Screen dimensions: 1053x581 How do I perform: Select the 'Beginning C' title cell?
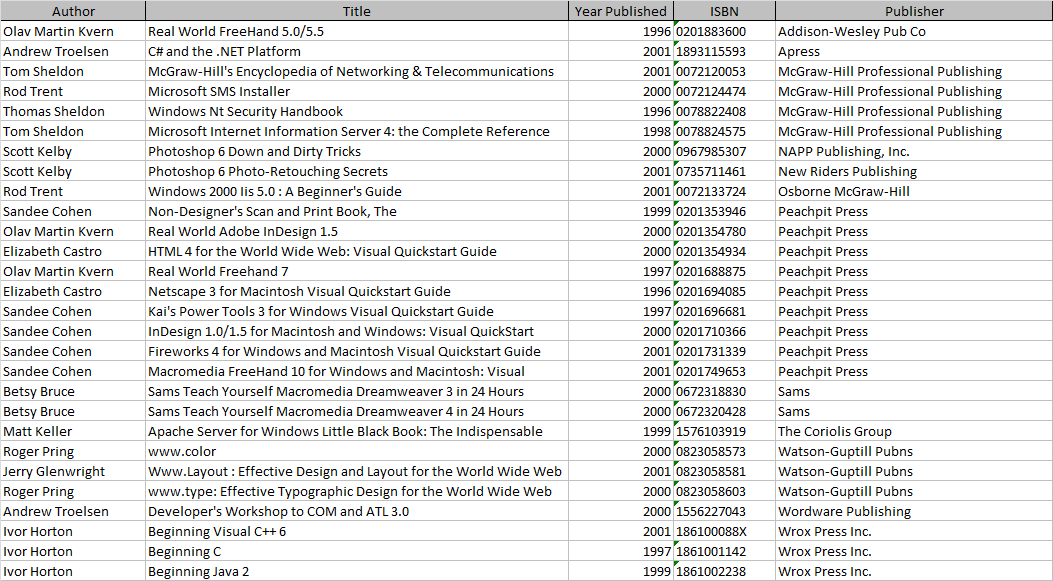[x=357, y=551]
